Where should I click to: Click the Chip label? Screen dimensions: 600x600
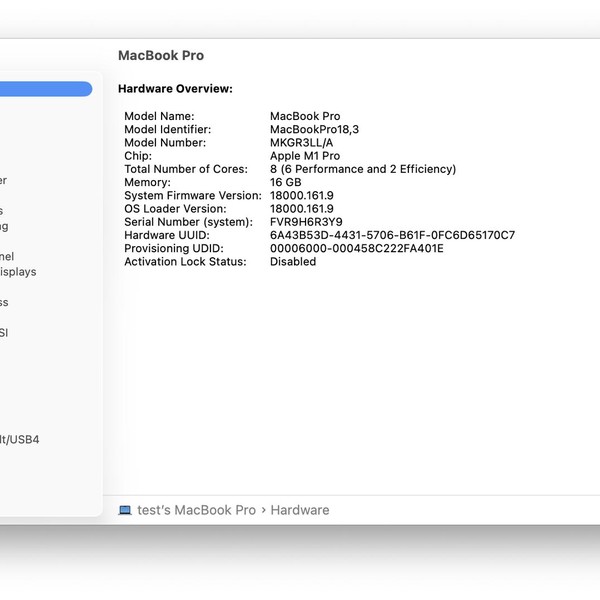tap(138, 156)
